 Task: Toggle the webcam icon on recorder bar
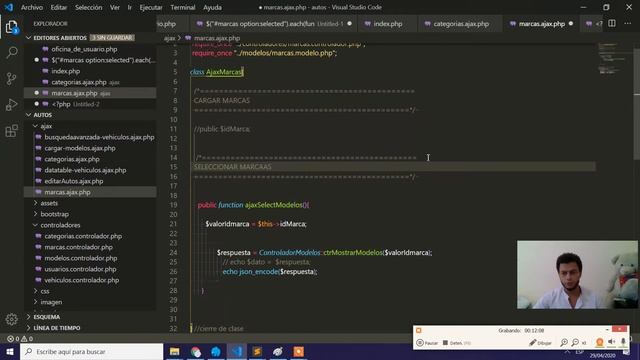point(599,342)
